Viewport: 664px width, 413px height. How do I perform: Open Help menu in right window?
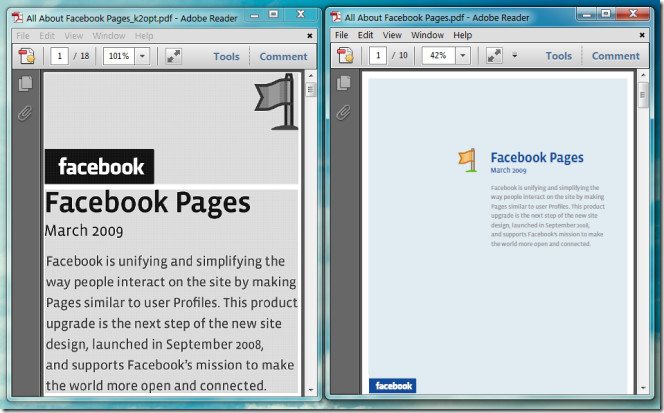coord(462,35)
